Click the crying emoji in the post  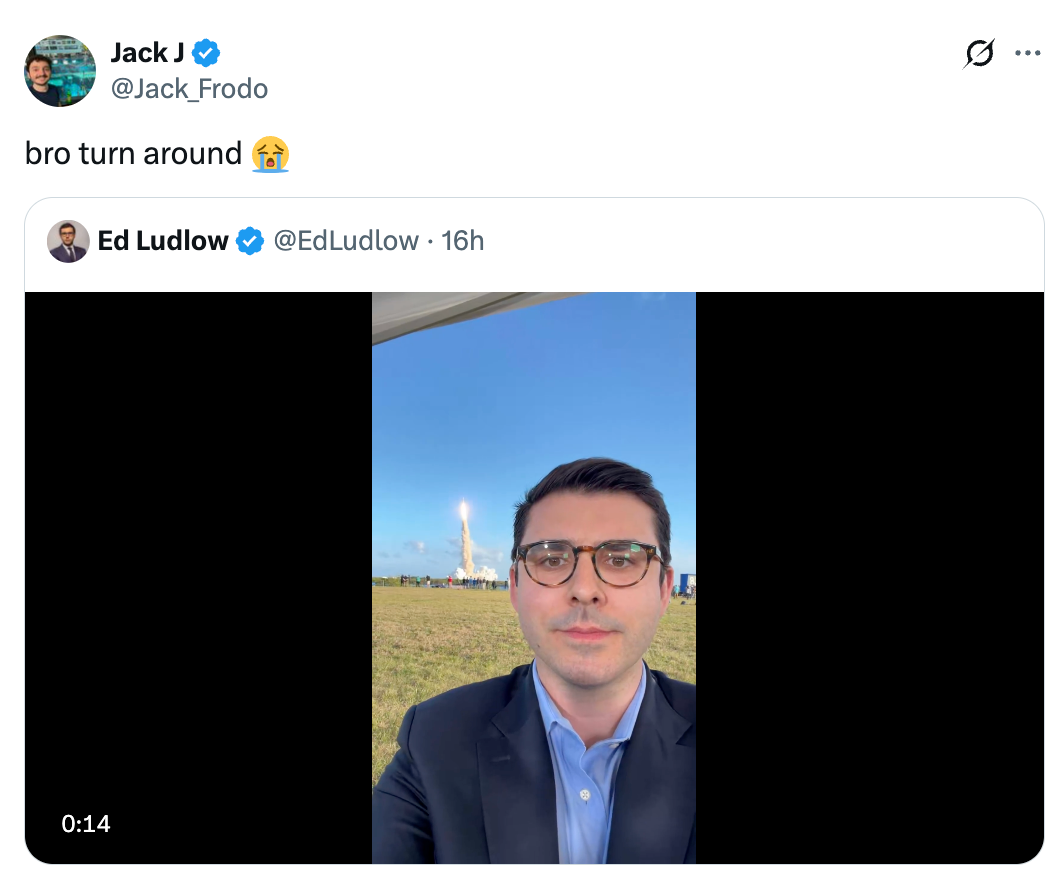271,155
